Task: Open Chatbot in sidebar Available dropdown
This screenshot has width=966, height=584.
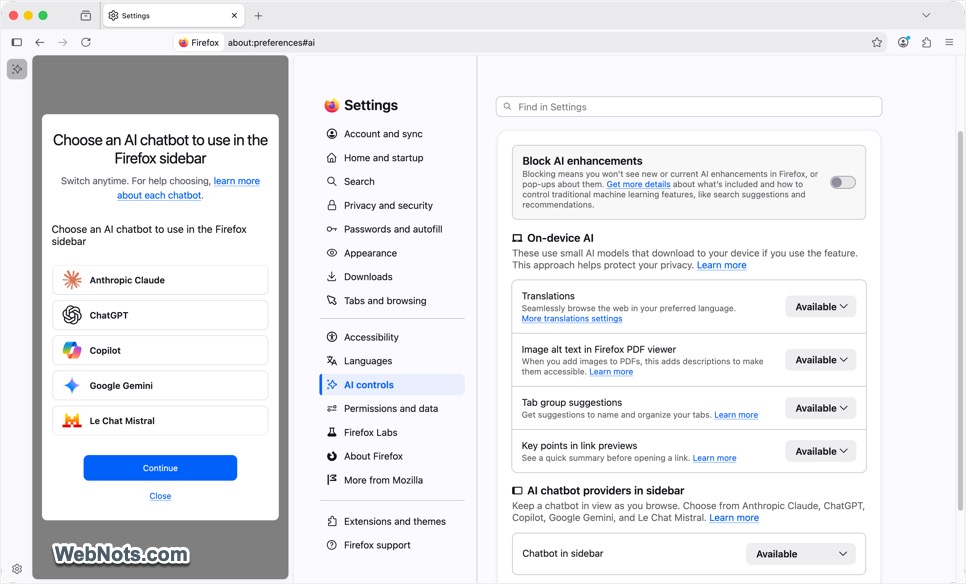Action: tap(801, 554)
